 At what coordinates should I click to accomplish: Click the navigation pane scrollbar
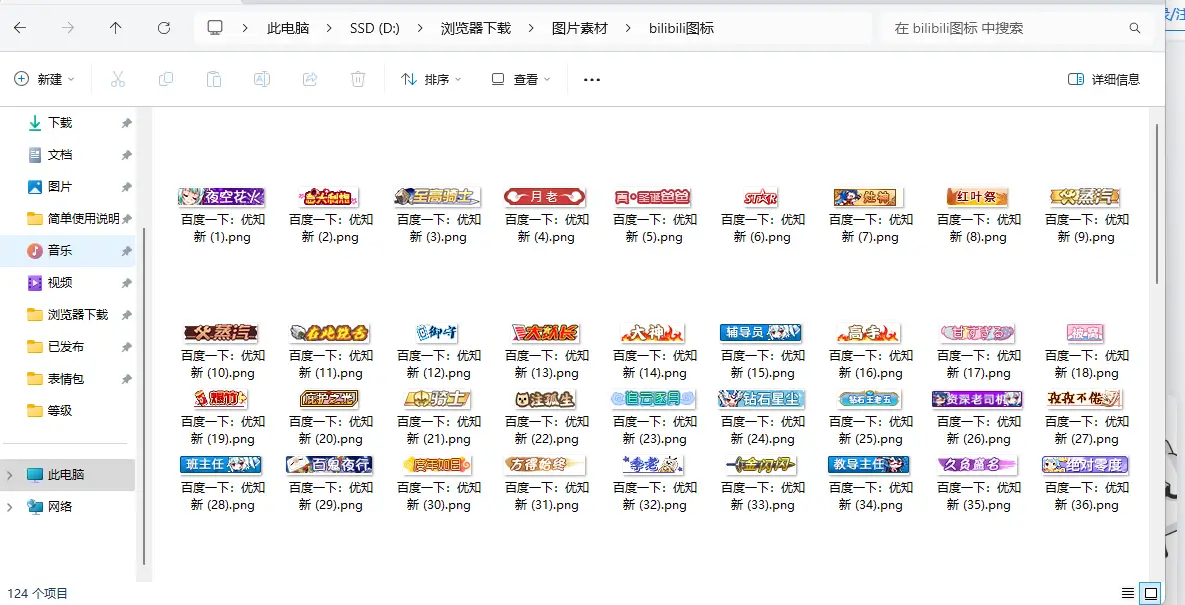click(144, 397)
